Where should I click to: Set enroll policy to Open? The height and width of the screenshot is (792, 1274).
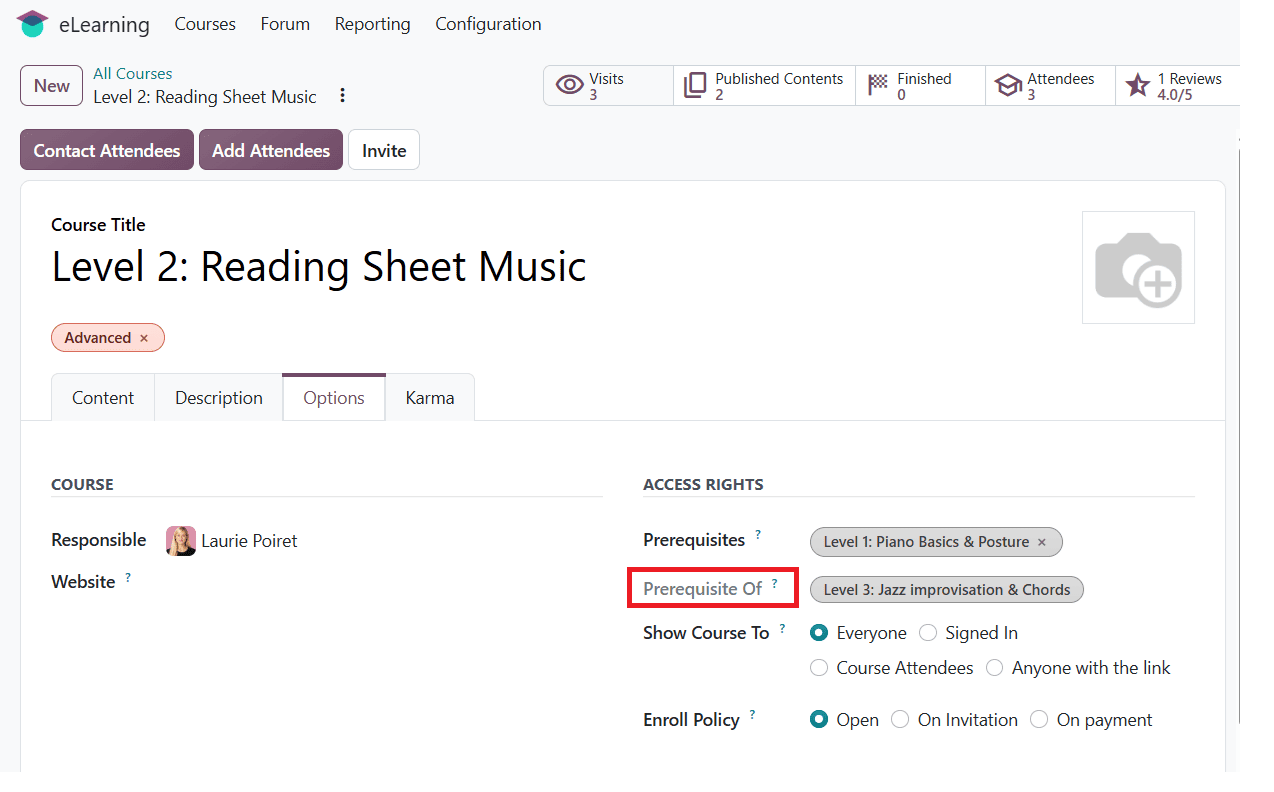pyautogui.click(x=819, y=720)
